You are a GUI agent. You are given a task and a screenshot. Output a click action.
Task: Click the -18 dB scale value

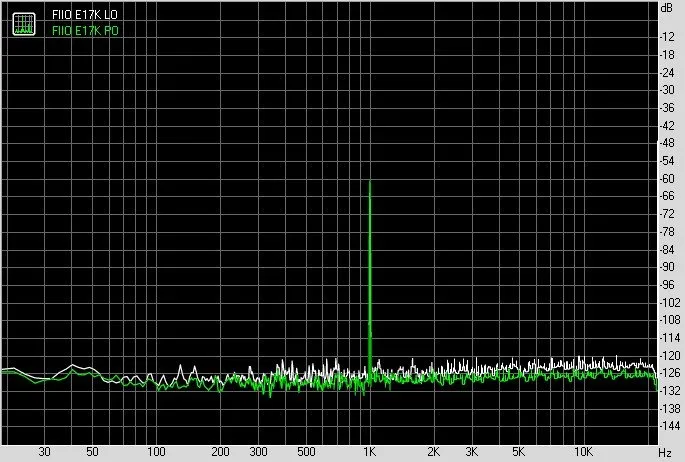tap(667, 55)
